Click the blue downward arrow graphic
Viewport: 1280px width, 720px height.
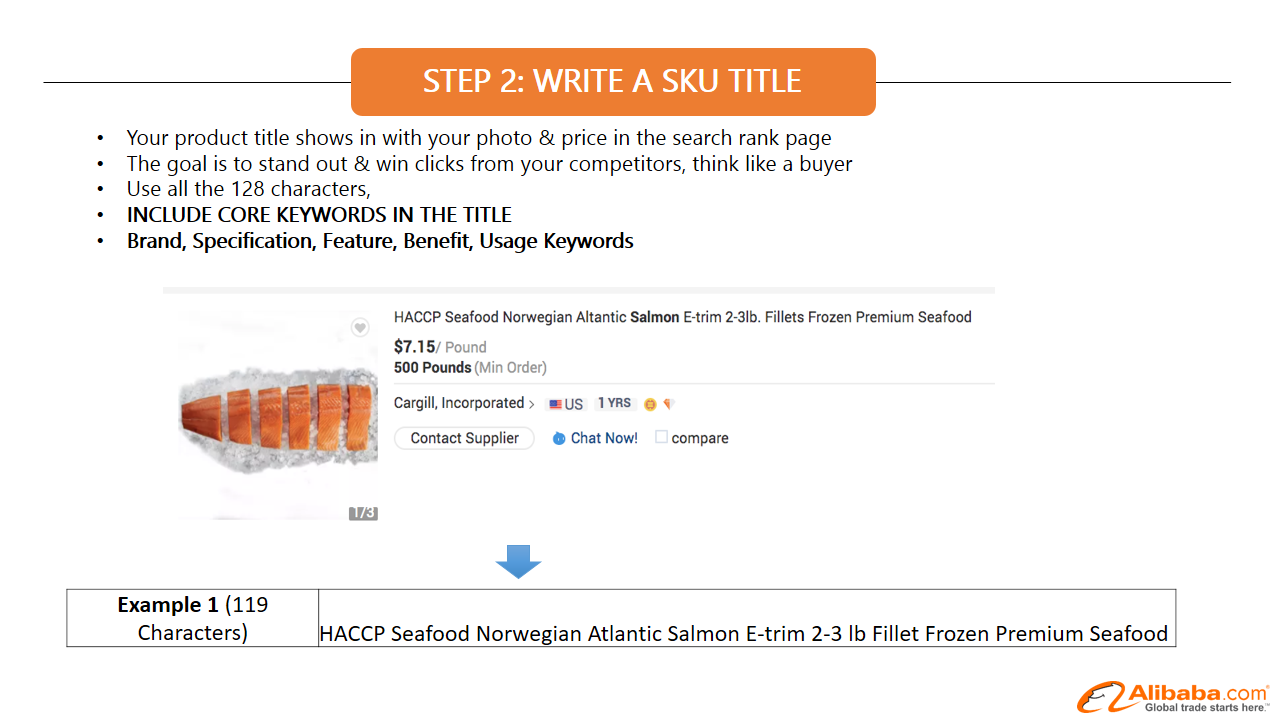(x=518, y=562)
